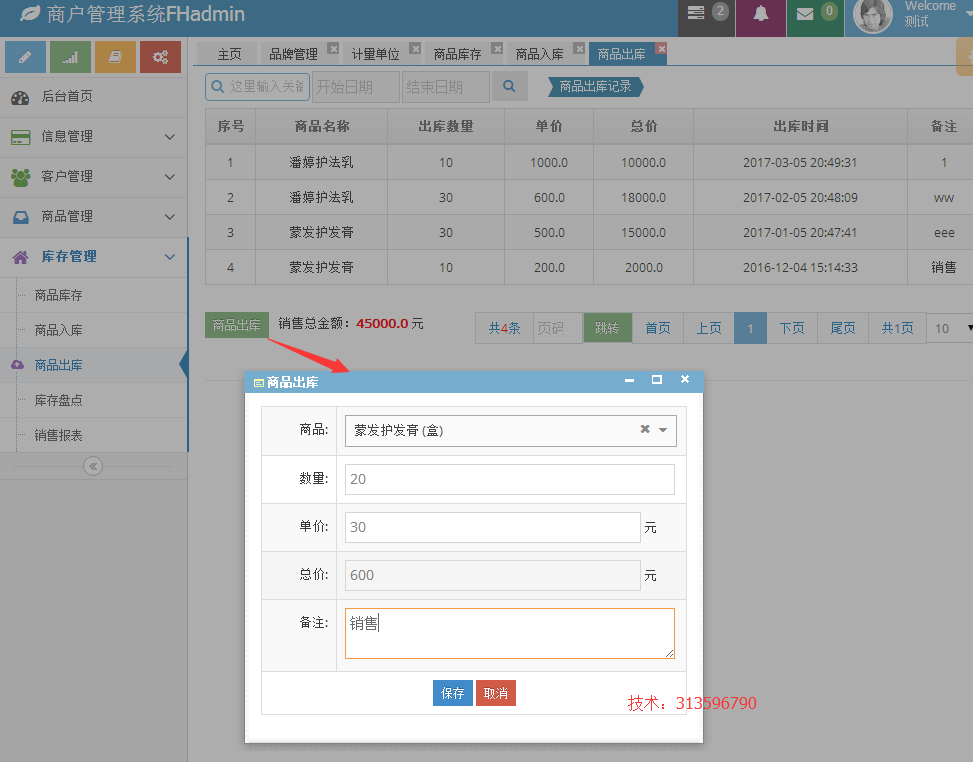Open the mail envelope messages icon
This screenshot has width=973, height=762.
tap(805, 14)
